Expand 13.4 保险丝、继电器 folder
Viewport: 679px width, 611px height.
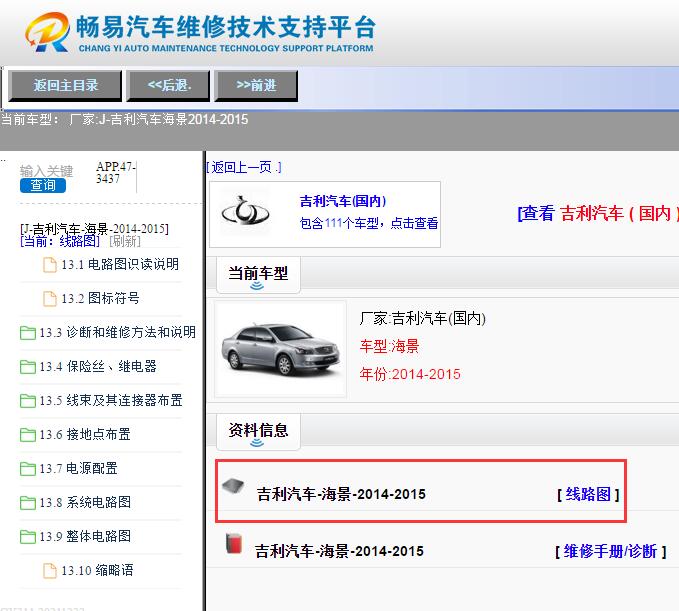[x=98, y=366]
